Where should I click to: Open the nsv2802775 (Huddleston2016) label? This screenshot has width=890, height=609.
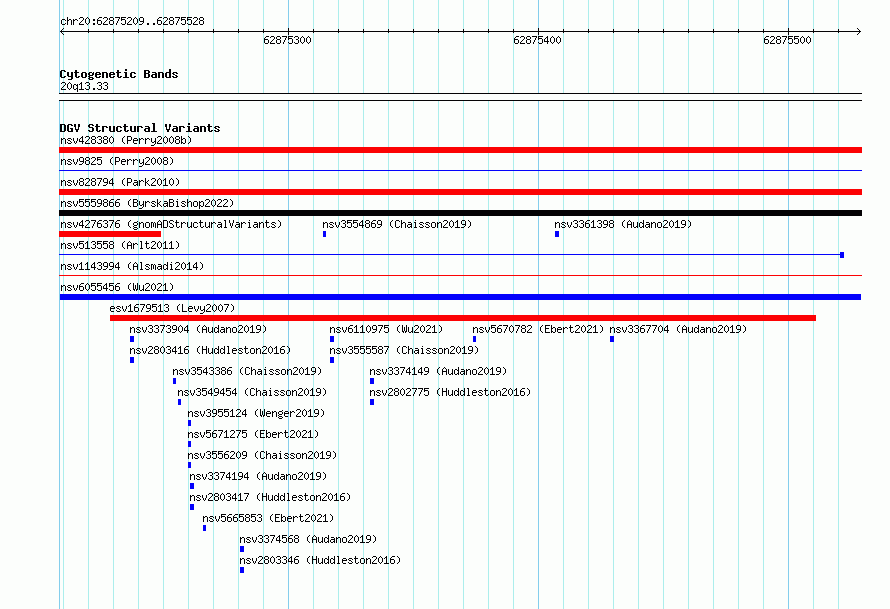click(450, 392)
